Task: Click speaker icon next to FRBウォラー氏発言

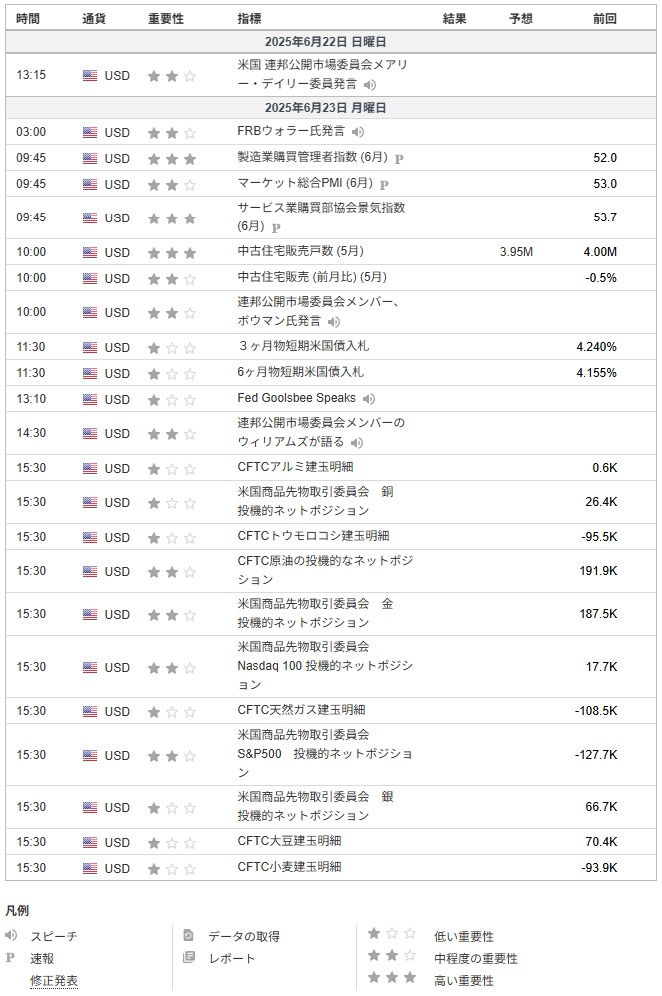Action: pyautogui.click(x=358, y=132)
